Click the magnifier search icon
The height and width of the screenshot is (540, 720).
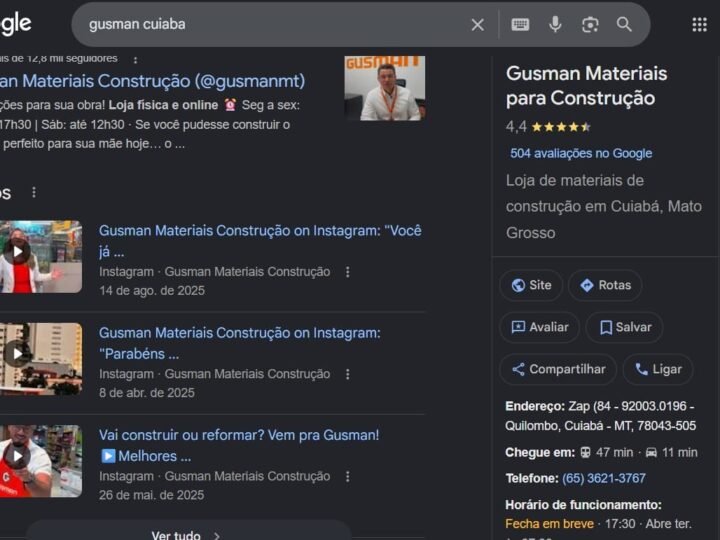(x=624, y=24)
